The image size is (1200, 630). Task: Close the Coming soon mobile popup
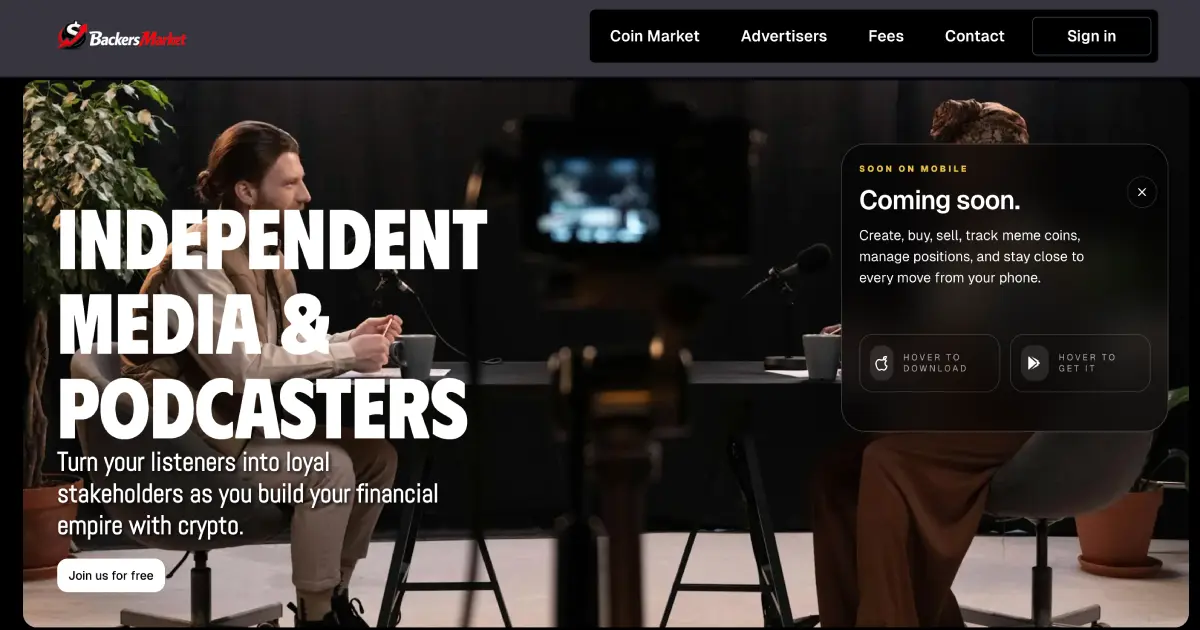(1142, 192)
